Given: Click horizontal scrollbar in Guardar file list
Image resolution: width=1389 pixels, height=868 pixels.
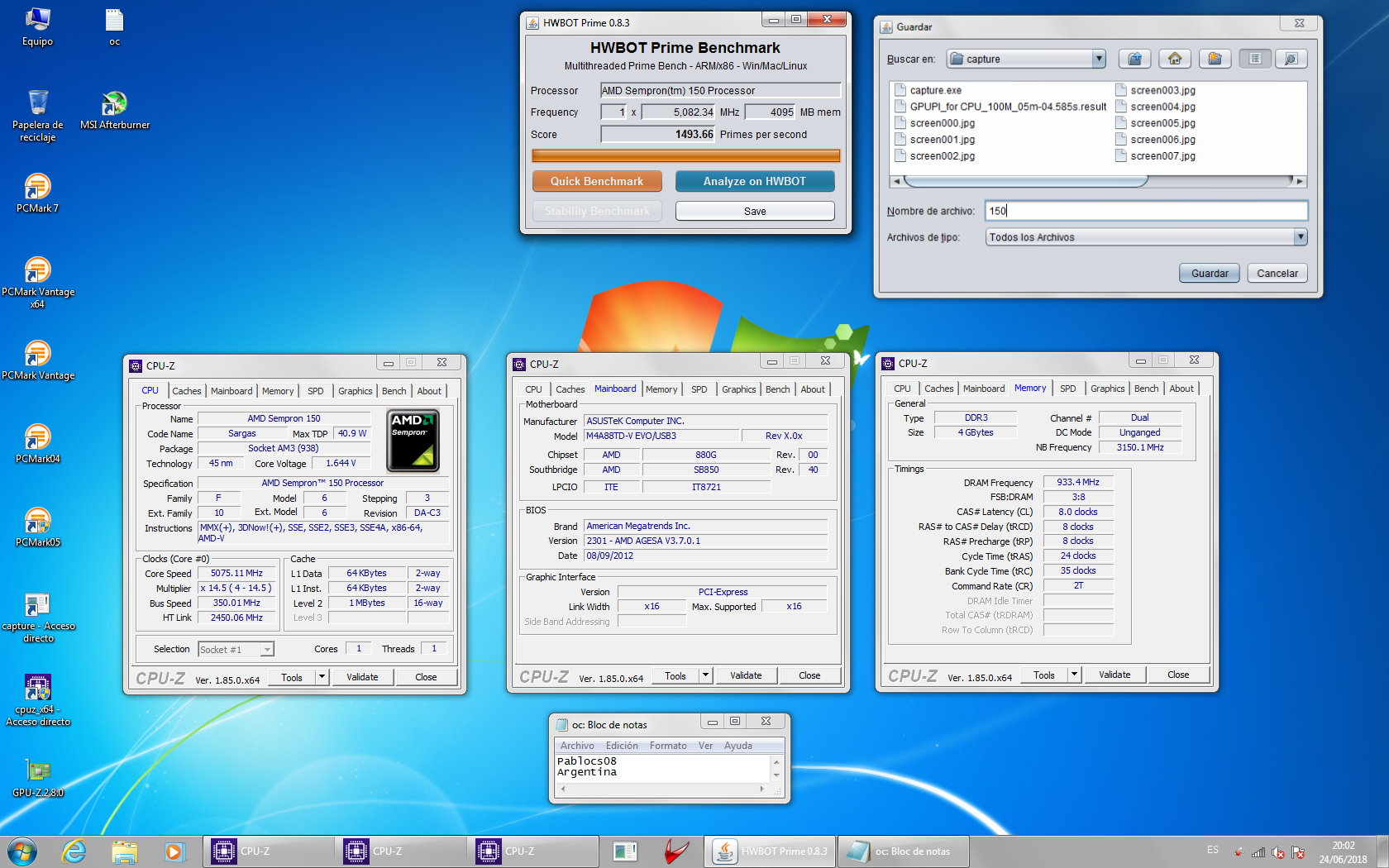Looking at the screenshot, I should (x=1099, y=180).
